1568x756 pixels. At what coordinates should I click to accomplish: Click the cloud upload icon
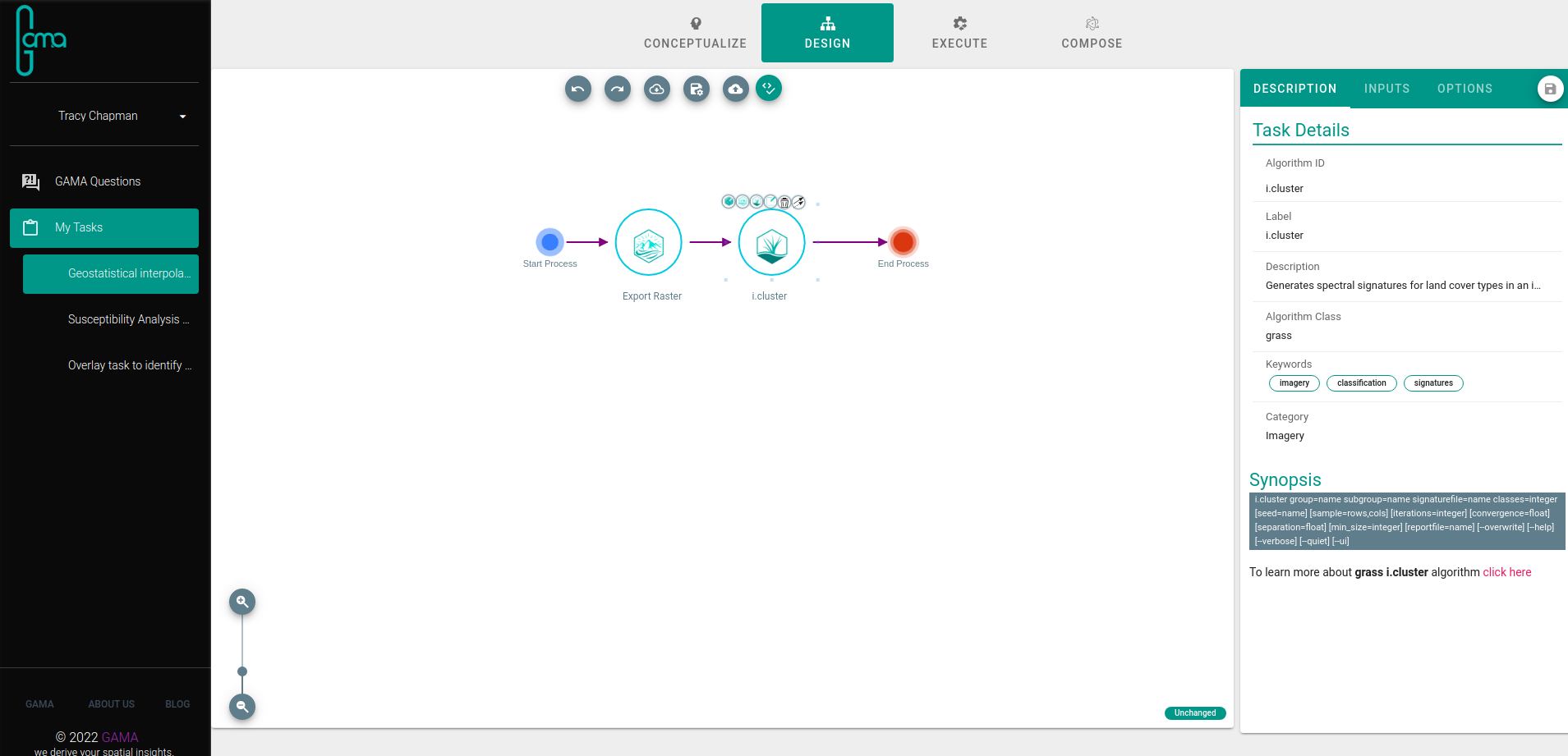[735, 89]
